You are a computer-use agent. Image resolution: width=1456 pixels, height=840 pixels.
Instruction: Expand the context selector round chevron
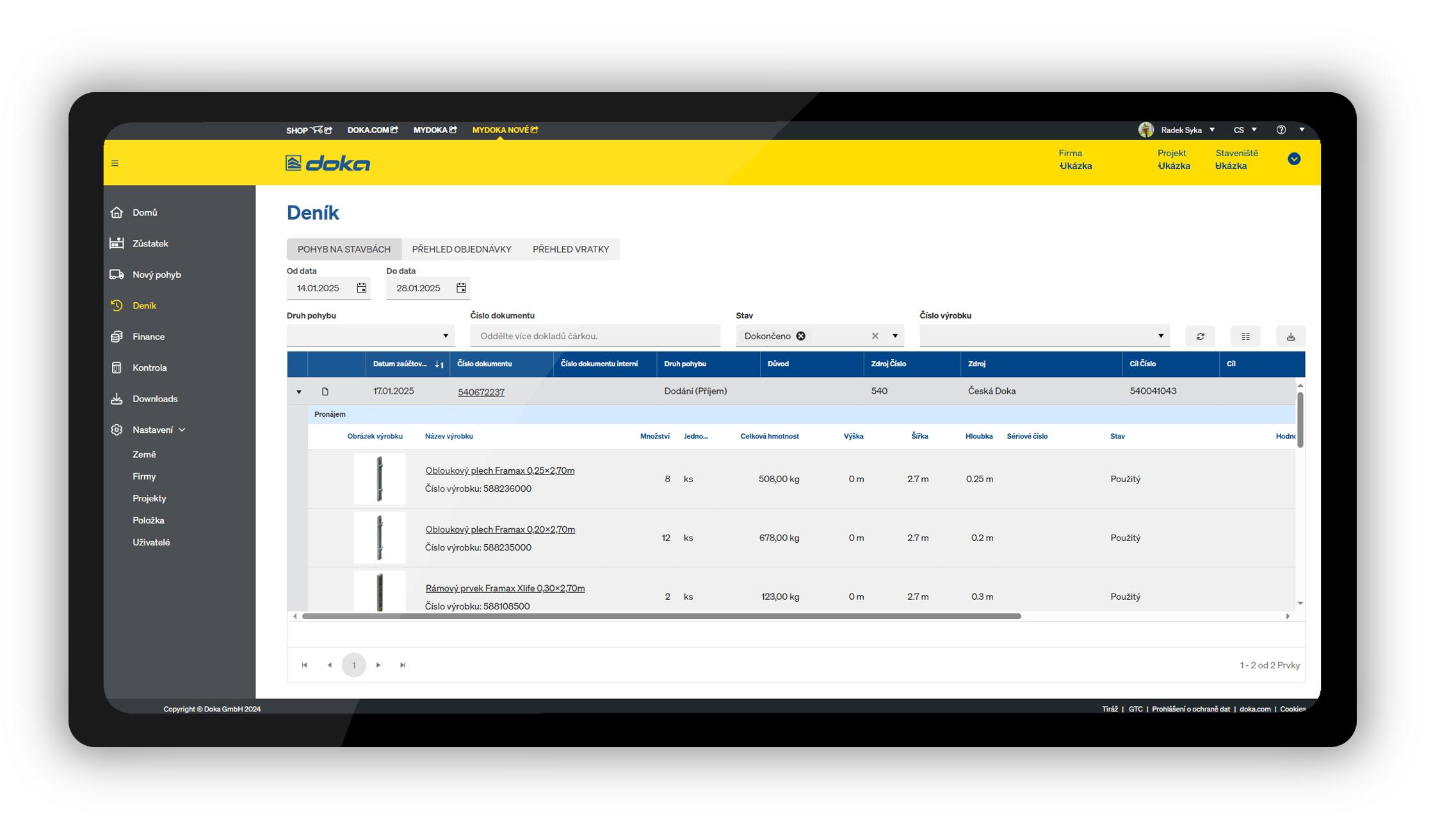pos(1294,159)
